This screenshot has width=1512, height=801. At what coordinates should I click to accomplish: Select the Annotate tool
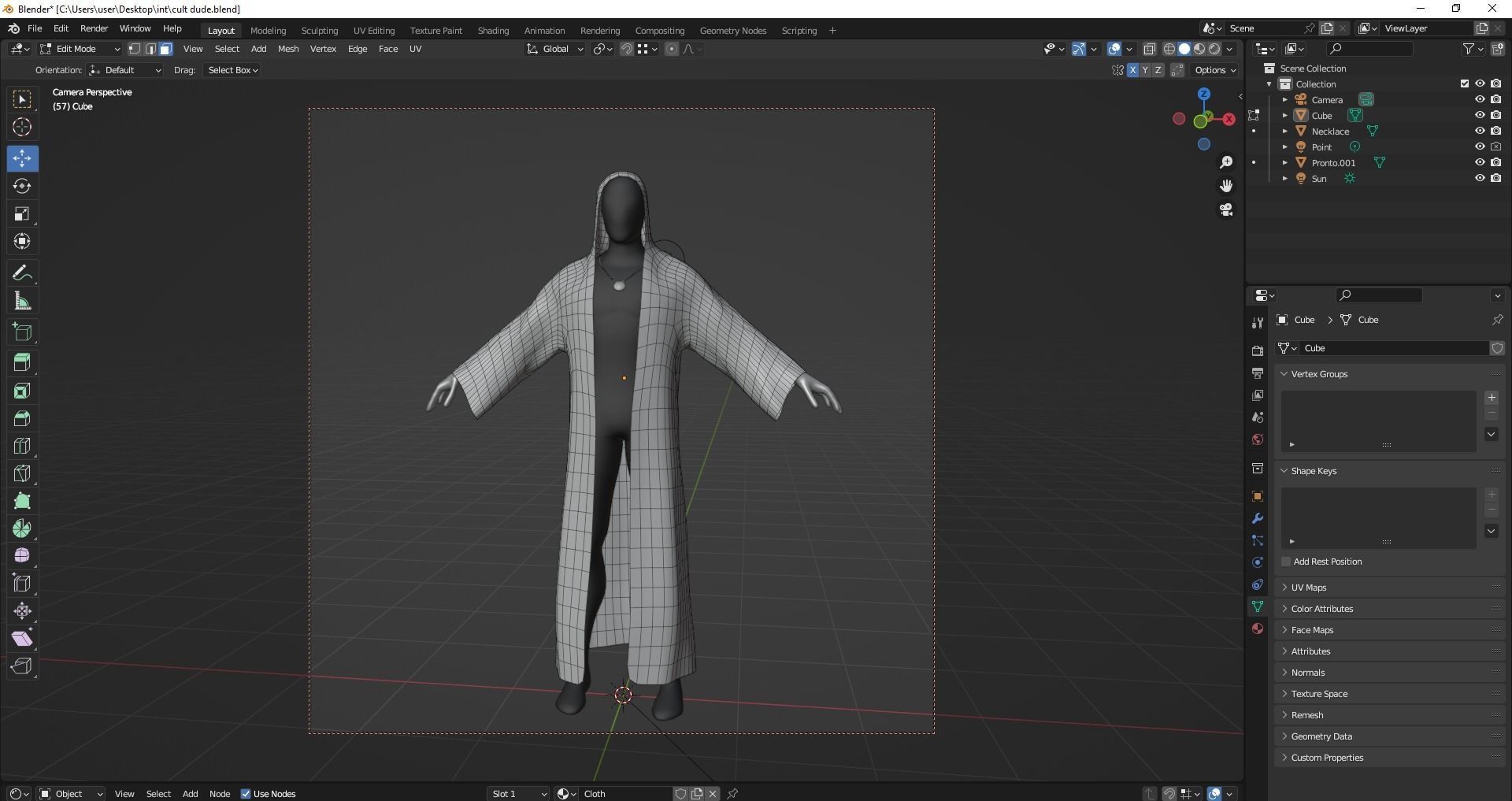(22, 272)
